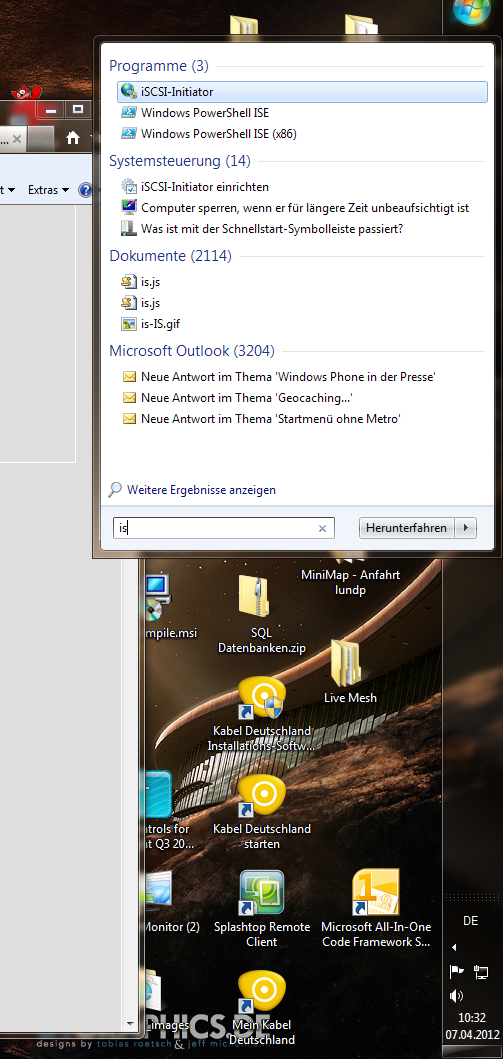Show hidden tray icons arrow
Viewport: 503px width, 1059px height.
click(x=454, y=947)
